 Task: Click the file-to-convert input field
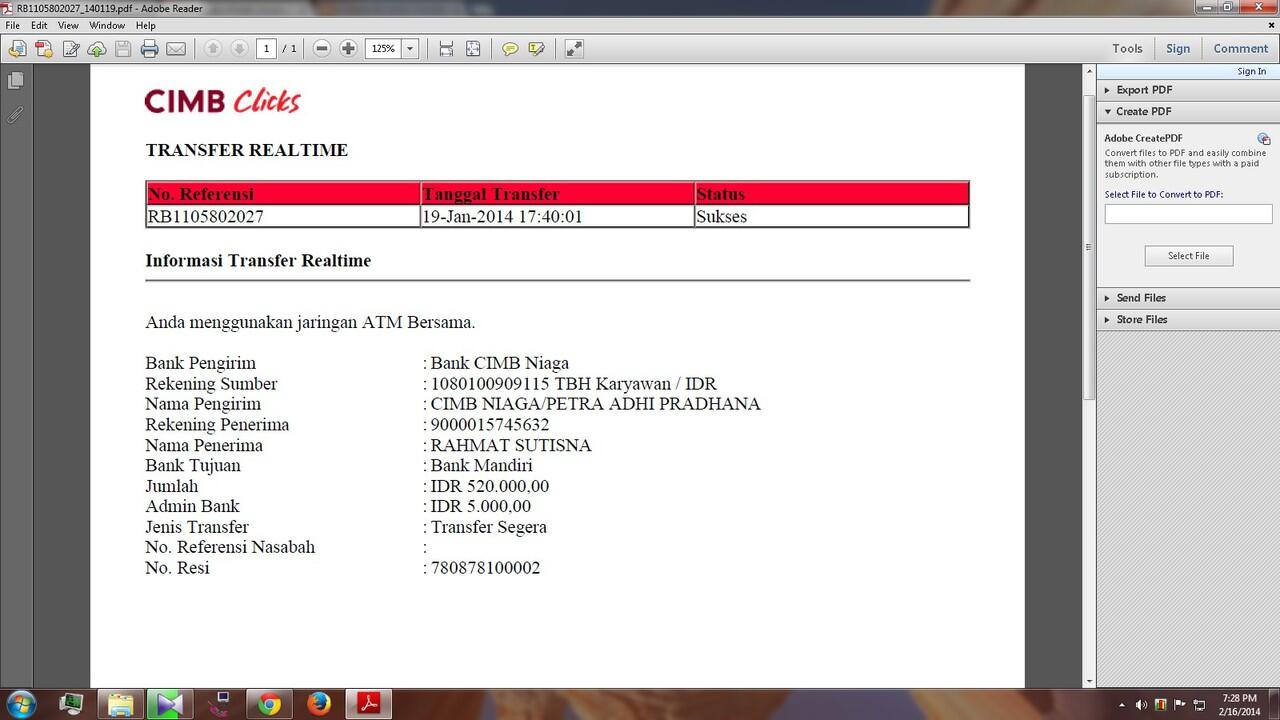click(x=1188, y=214)
